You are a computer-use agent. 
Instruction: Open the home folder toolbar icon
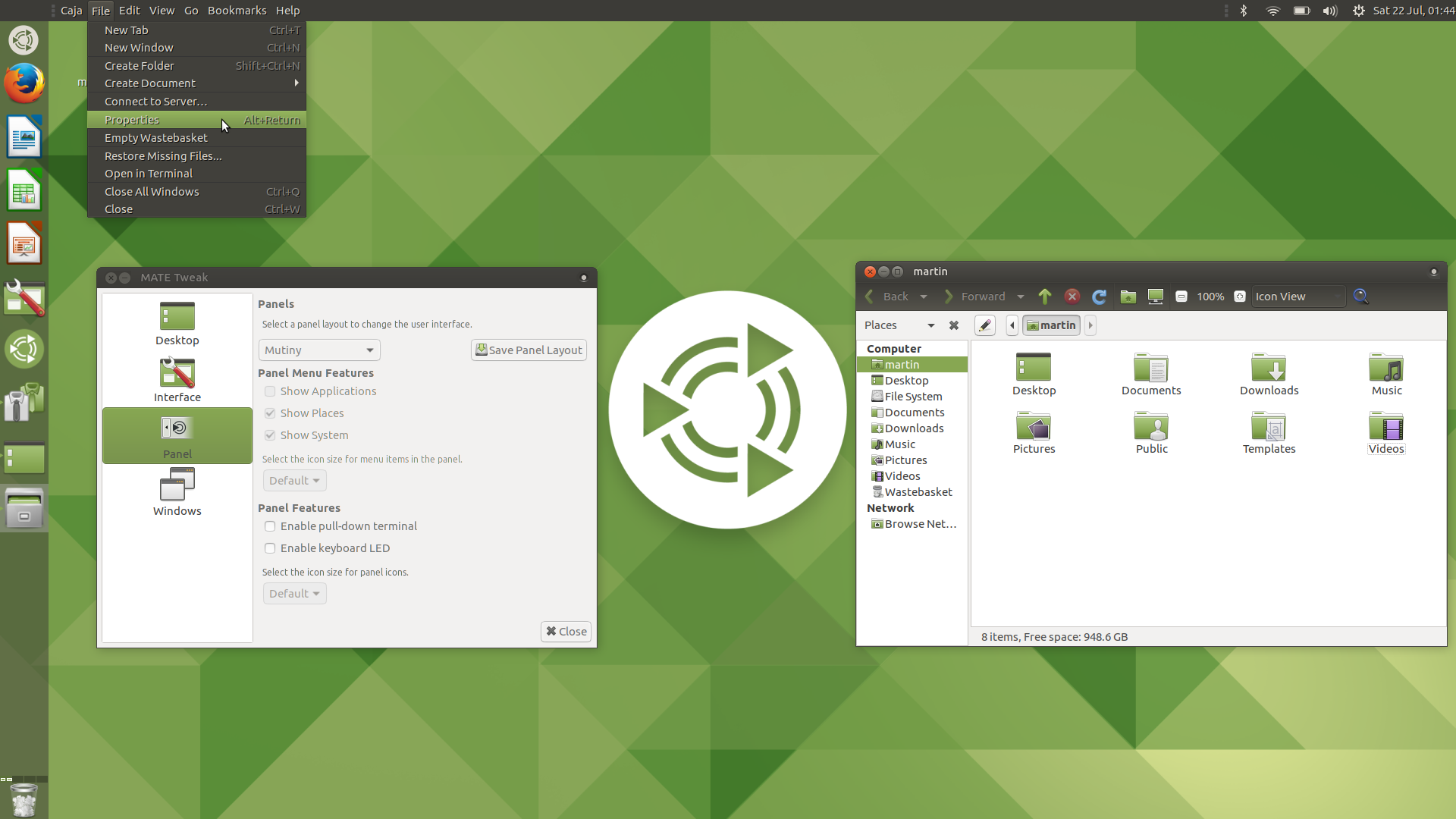tap(1128, 297)
